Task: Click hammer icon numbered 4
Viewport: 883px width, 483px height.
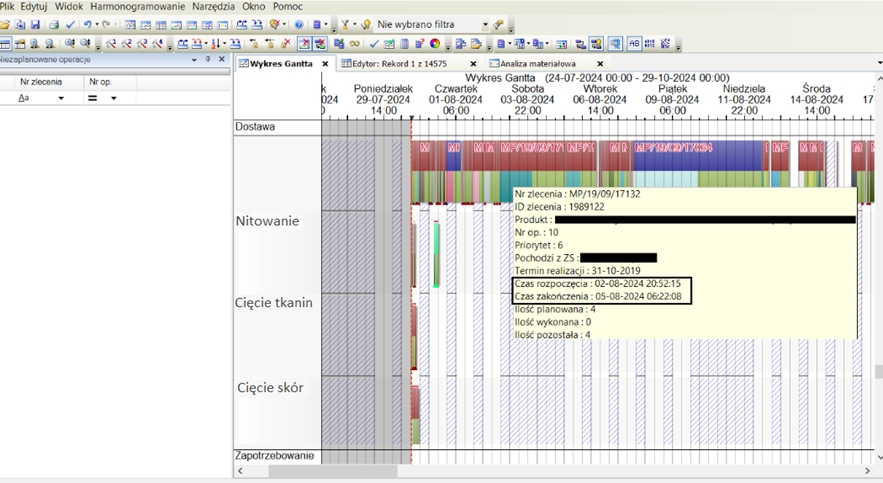Action: [157, 43]
